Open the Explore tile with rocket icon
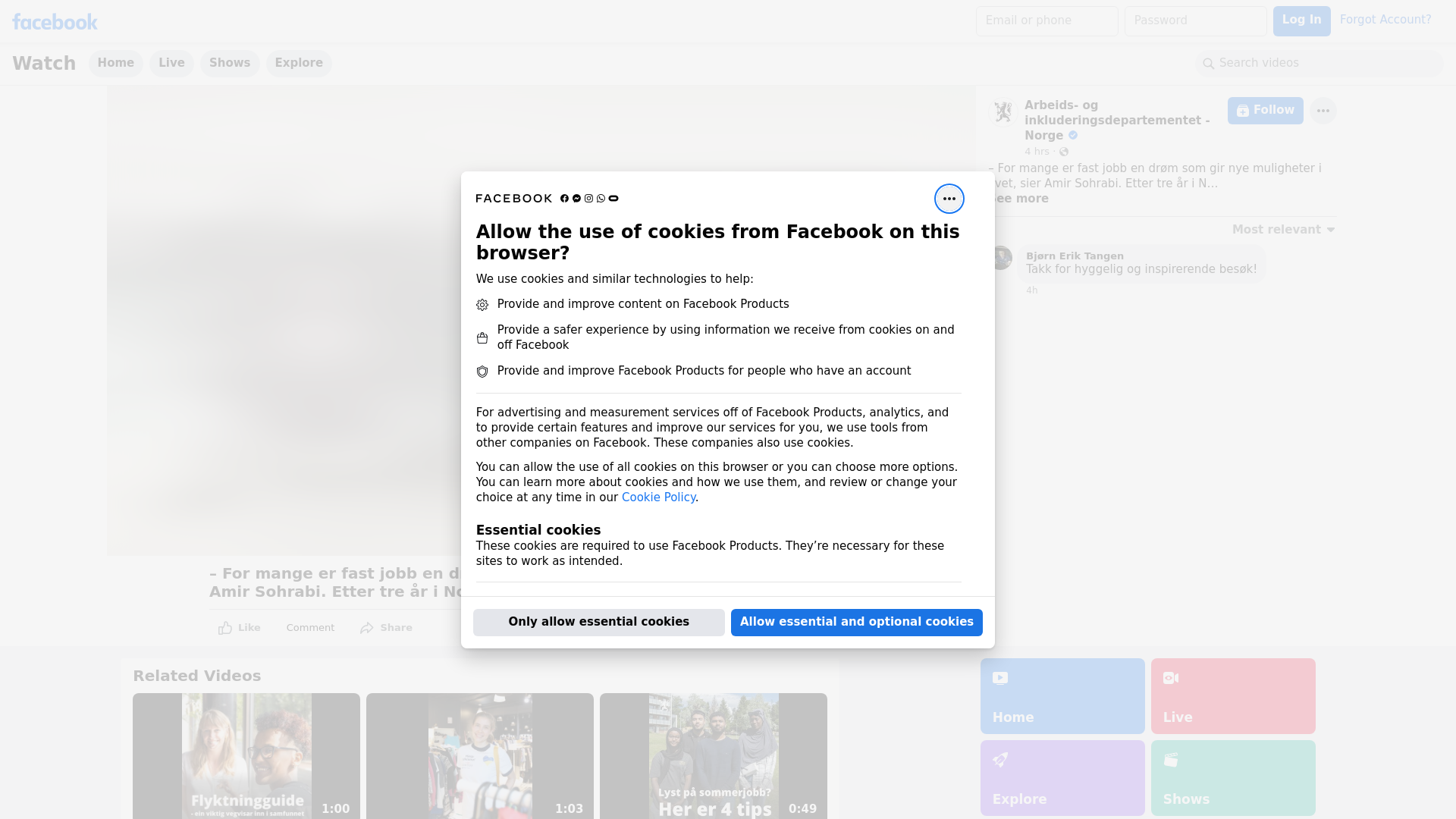Image resolution: width=1456 pixels, height=819 pixels. (1062, 778)
